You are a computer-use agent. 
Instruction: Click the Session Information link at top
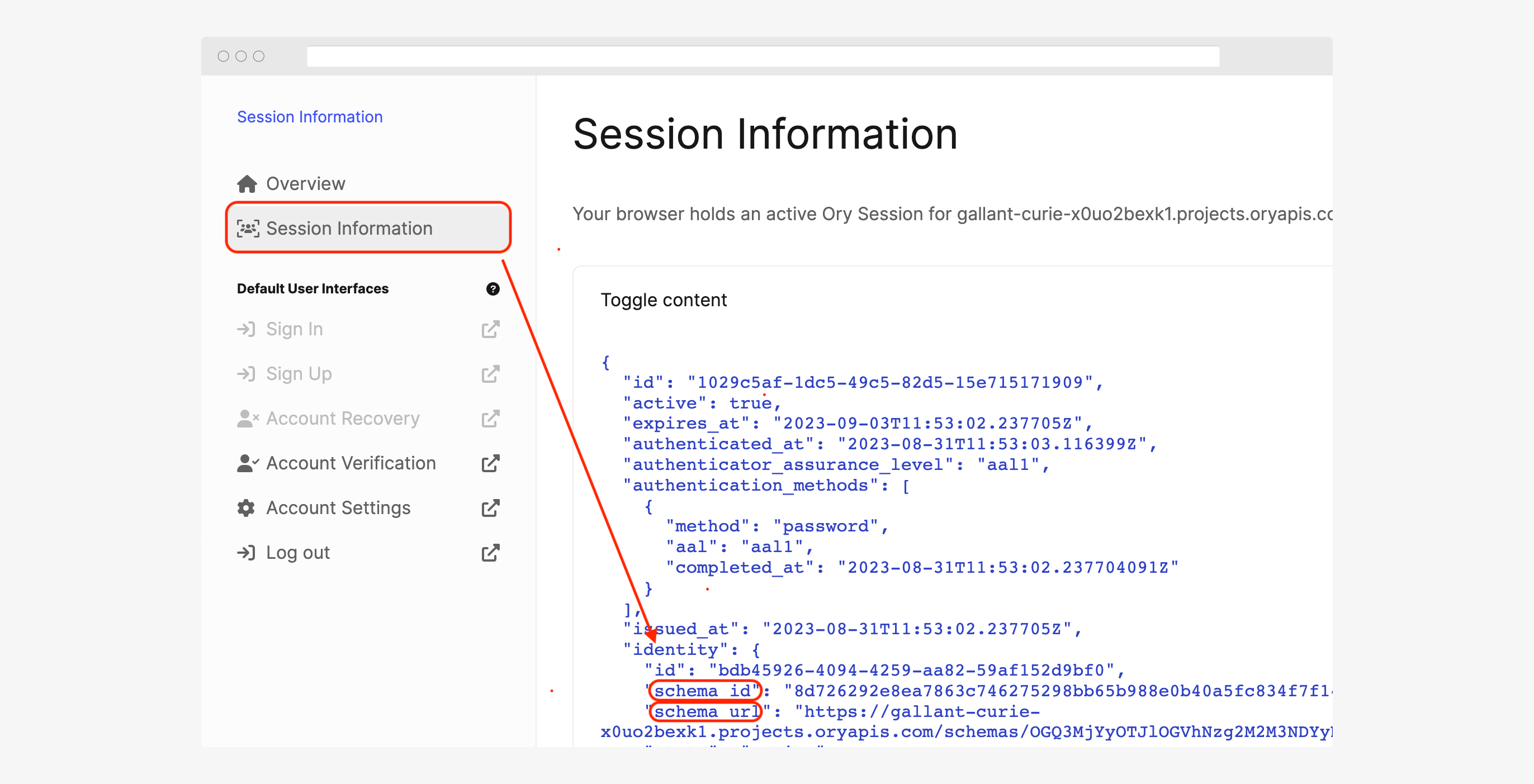tap(310, 117)
